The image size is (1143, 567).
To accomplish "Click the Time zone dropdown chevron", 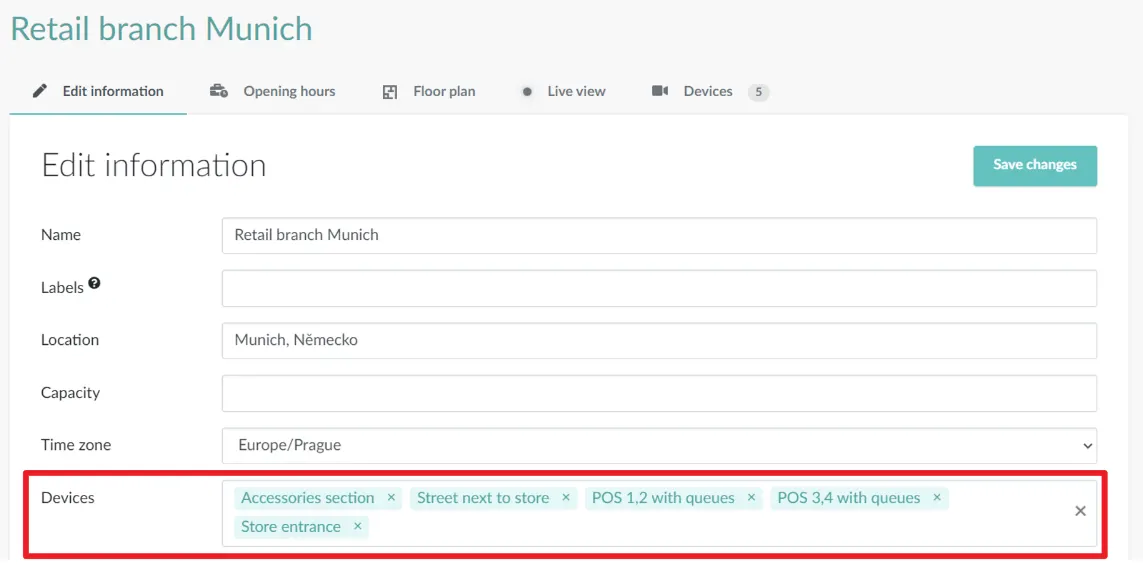I will point(1088,445).
